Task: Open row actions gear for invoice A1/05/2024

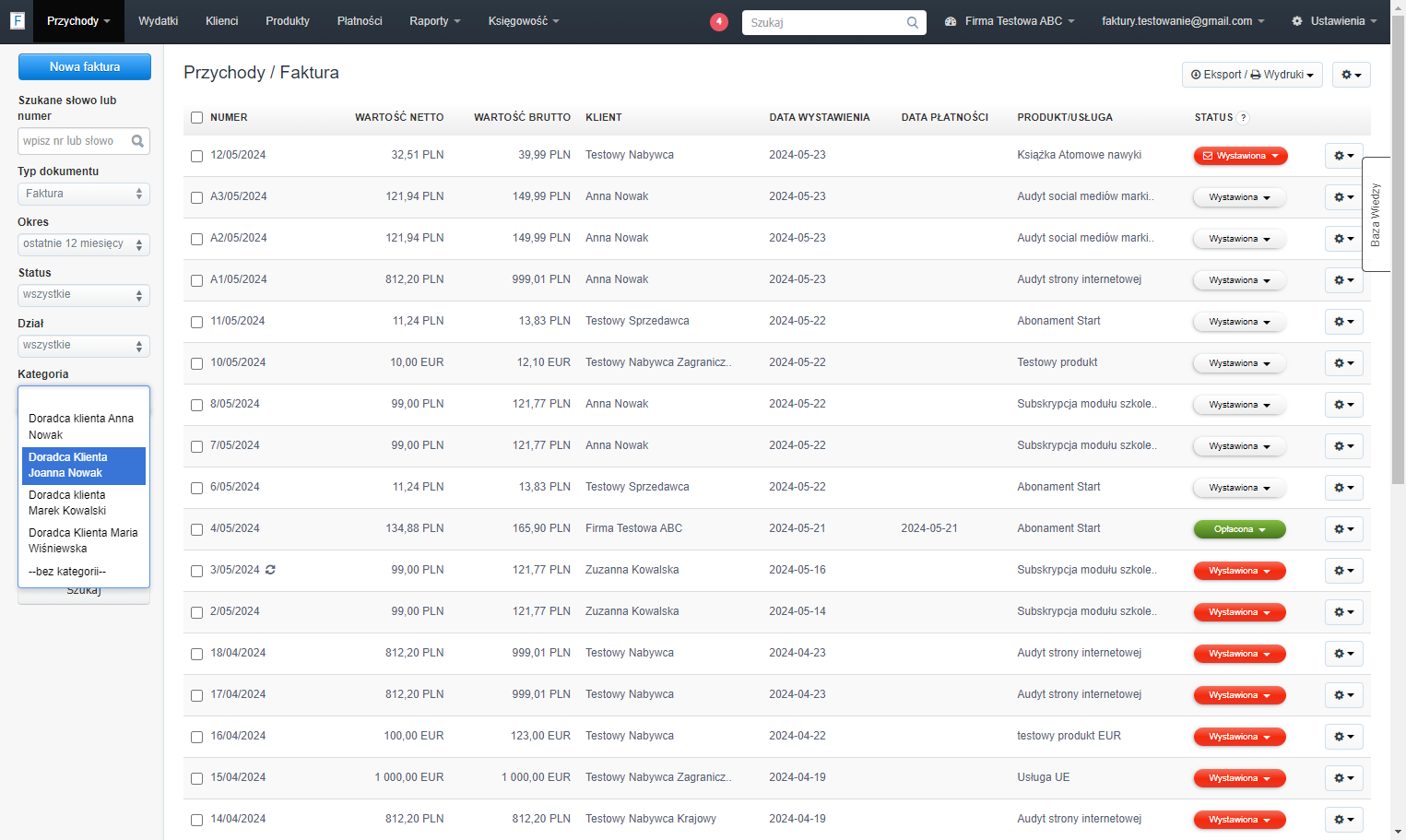Action: (x=1344, y=280)
